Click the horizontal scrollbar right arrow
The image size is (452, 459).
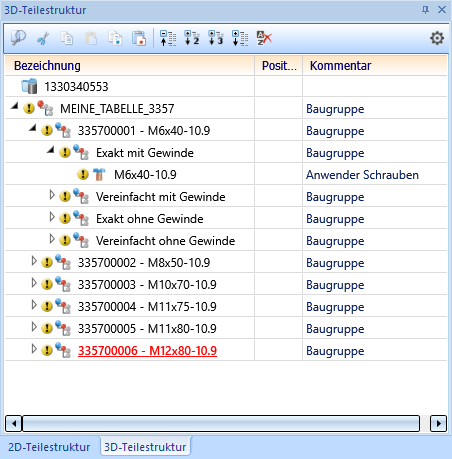(438, 423)
